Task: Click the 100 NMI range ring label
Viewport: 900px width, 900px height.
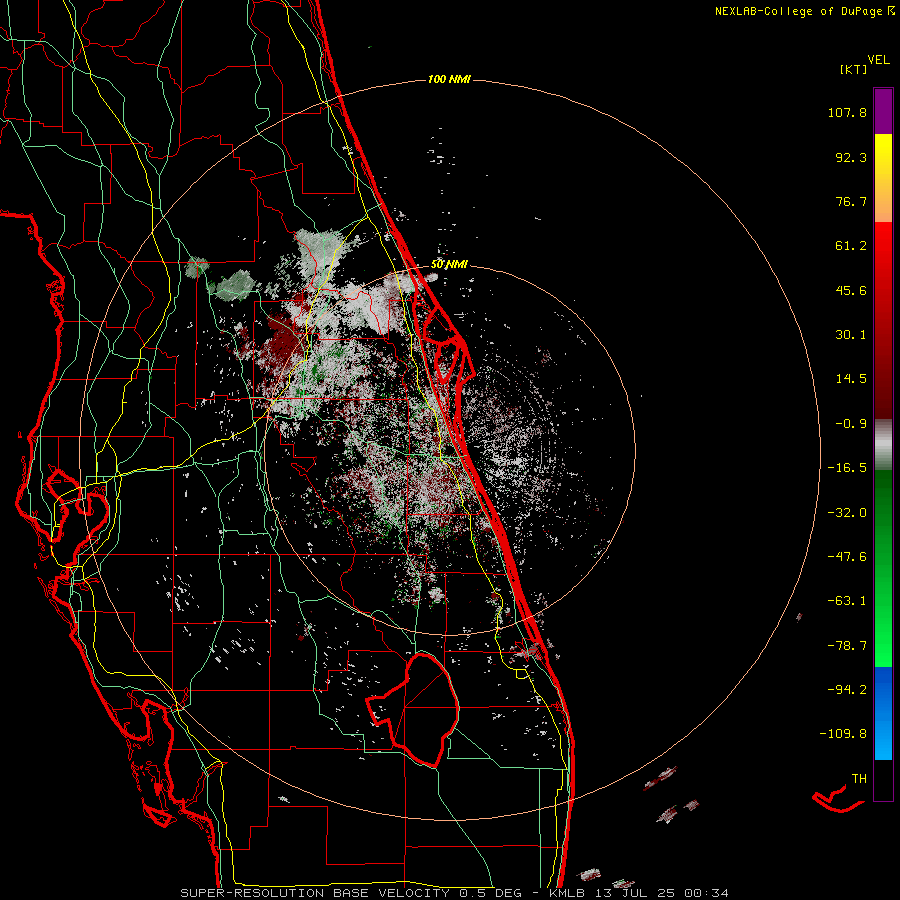Action: pos(449,79)
